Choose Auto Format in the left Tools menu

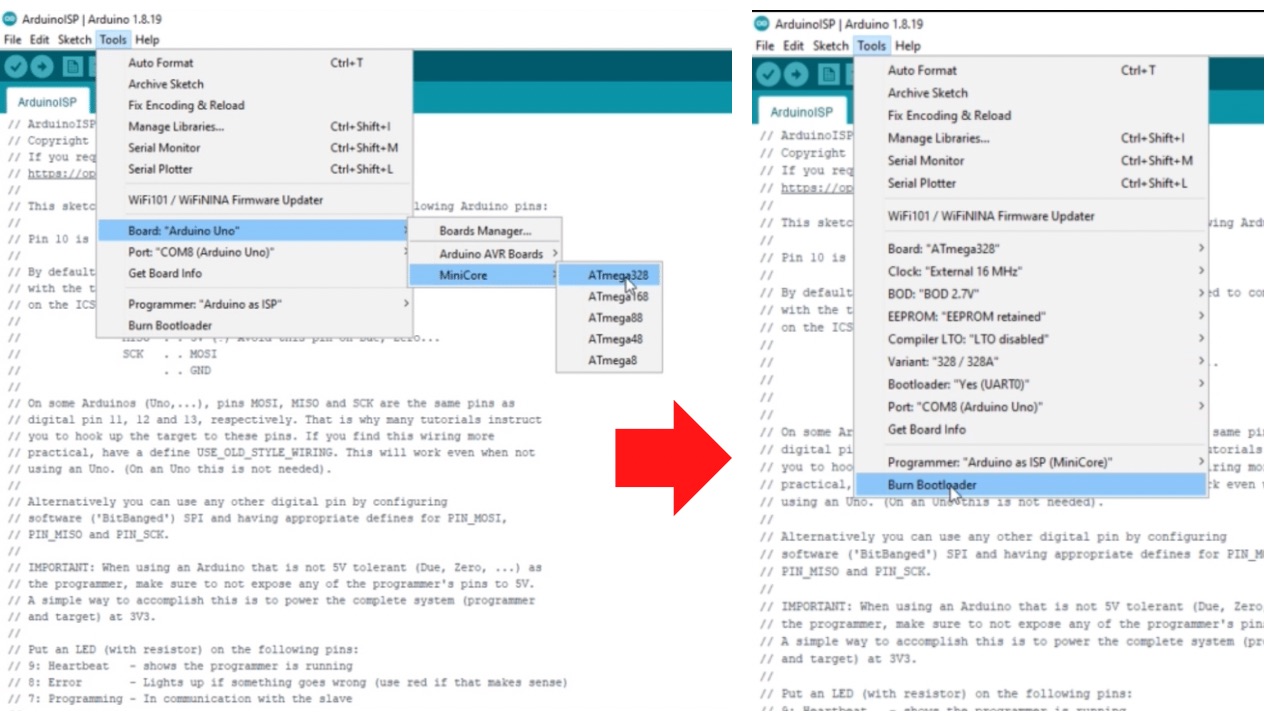click(254, 63)
